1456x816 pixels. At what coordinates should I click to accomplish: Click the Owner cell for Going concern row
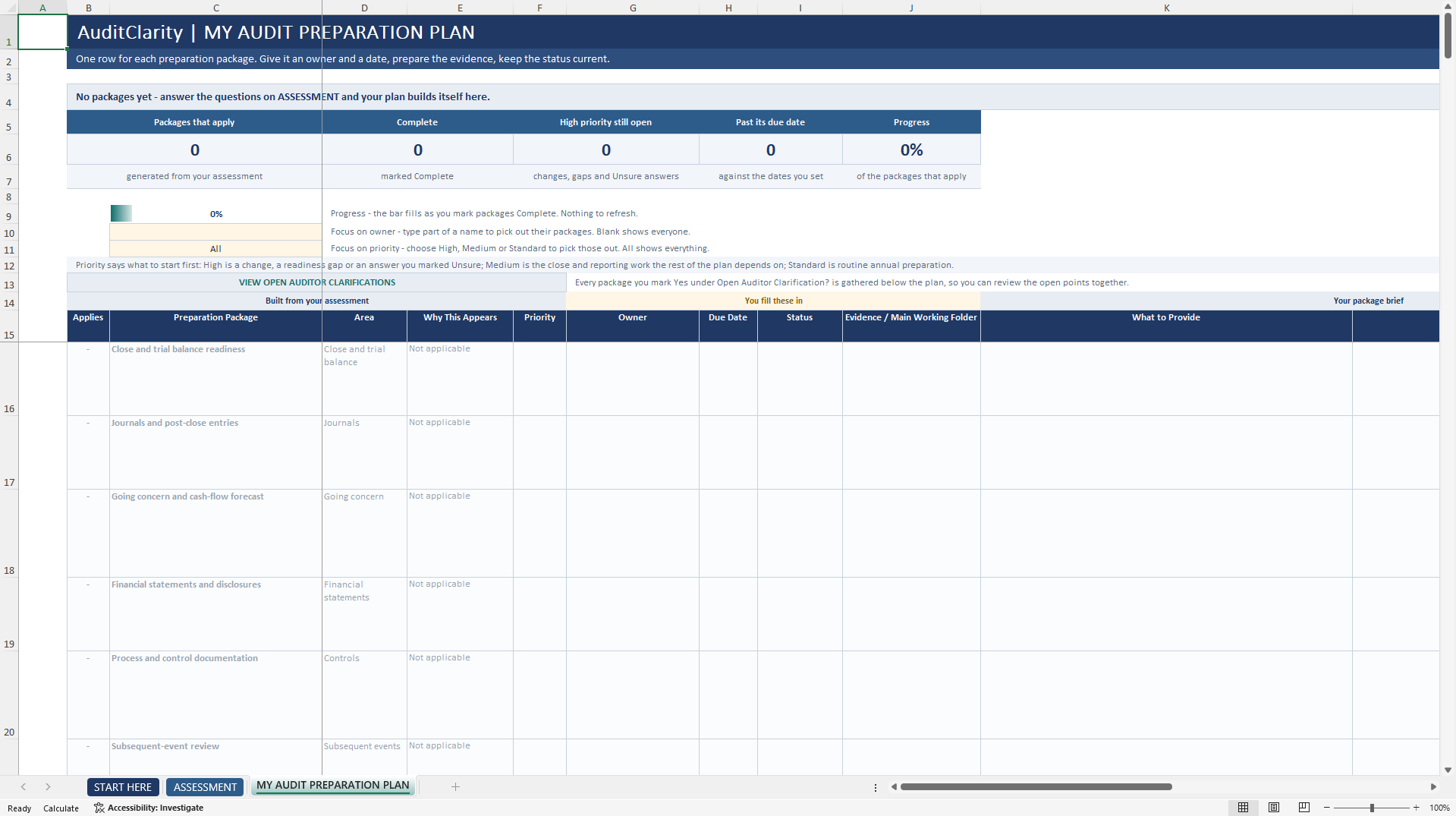(633, 533)
